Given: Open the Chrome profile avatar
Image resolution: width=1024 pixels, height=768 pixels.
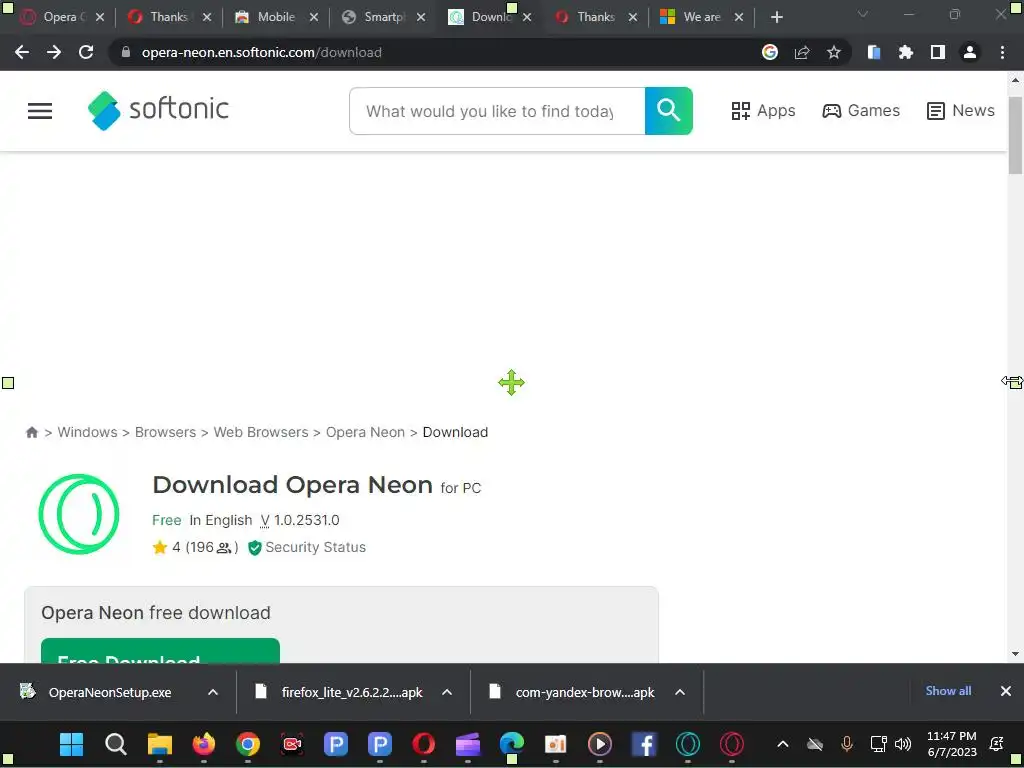Looking at the screenshot, I should pos(969,52).
